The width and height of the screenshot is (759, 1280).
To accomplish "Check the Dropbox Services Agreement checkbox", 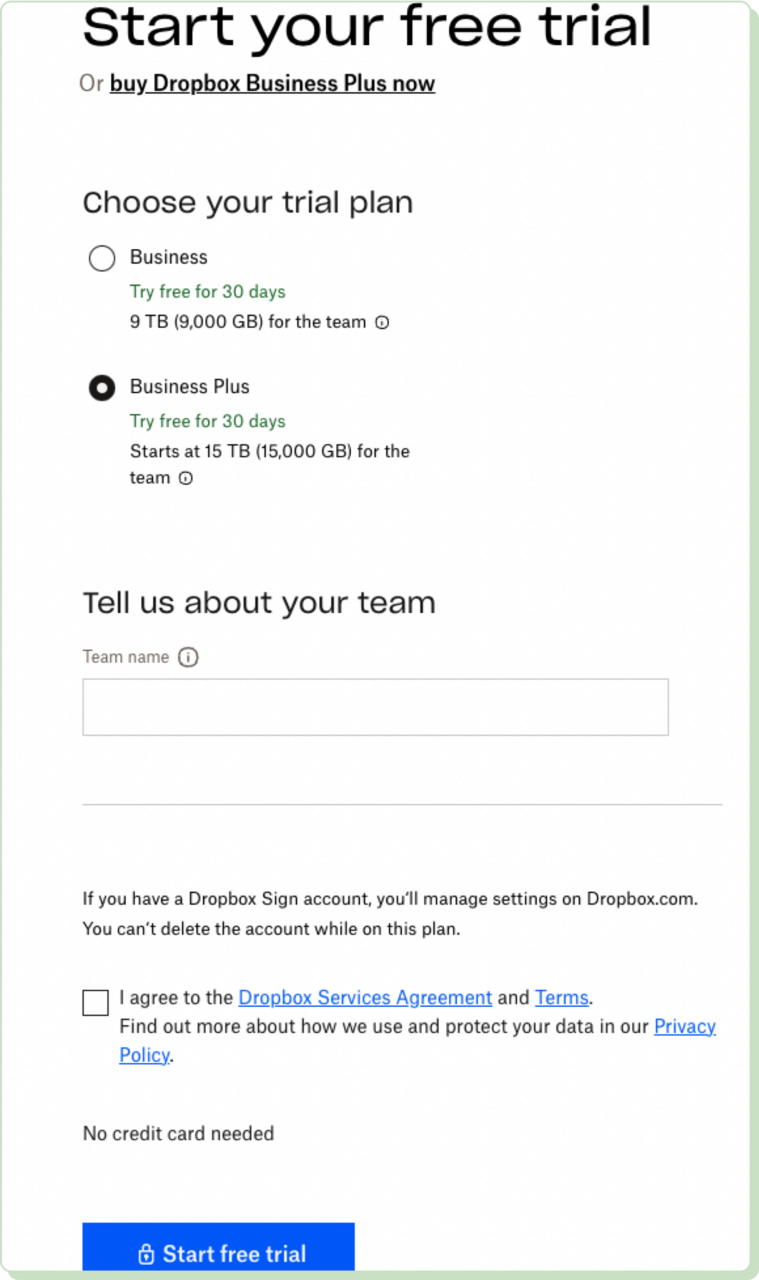I will tap(94, 1001).
